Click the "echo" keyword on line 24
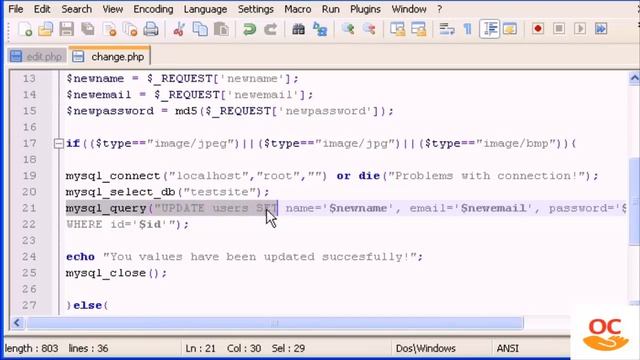The image size is (640, 360). pyautogui.click(x=80, y=257)
